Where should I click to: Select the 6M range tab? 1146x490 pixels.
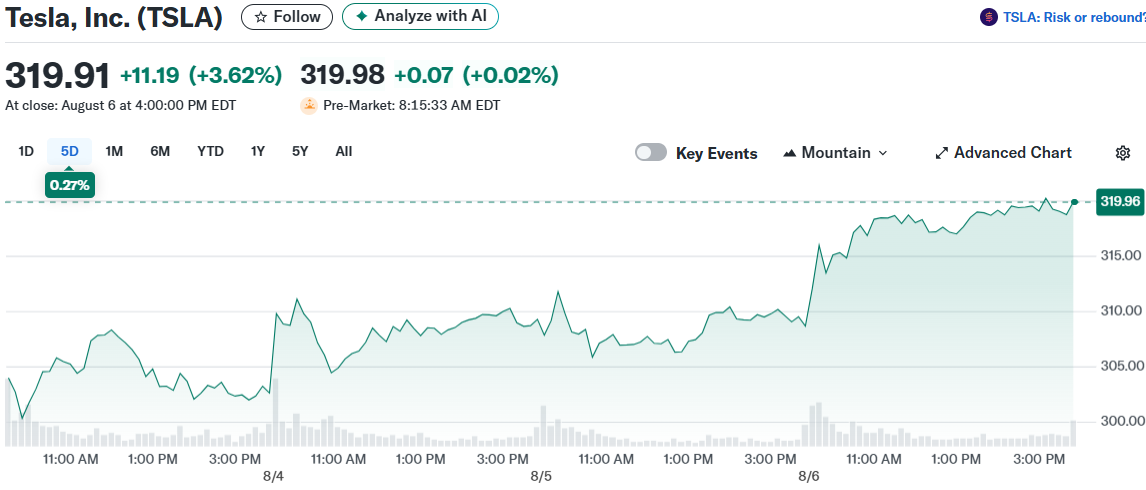click(x=160, y=151)
